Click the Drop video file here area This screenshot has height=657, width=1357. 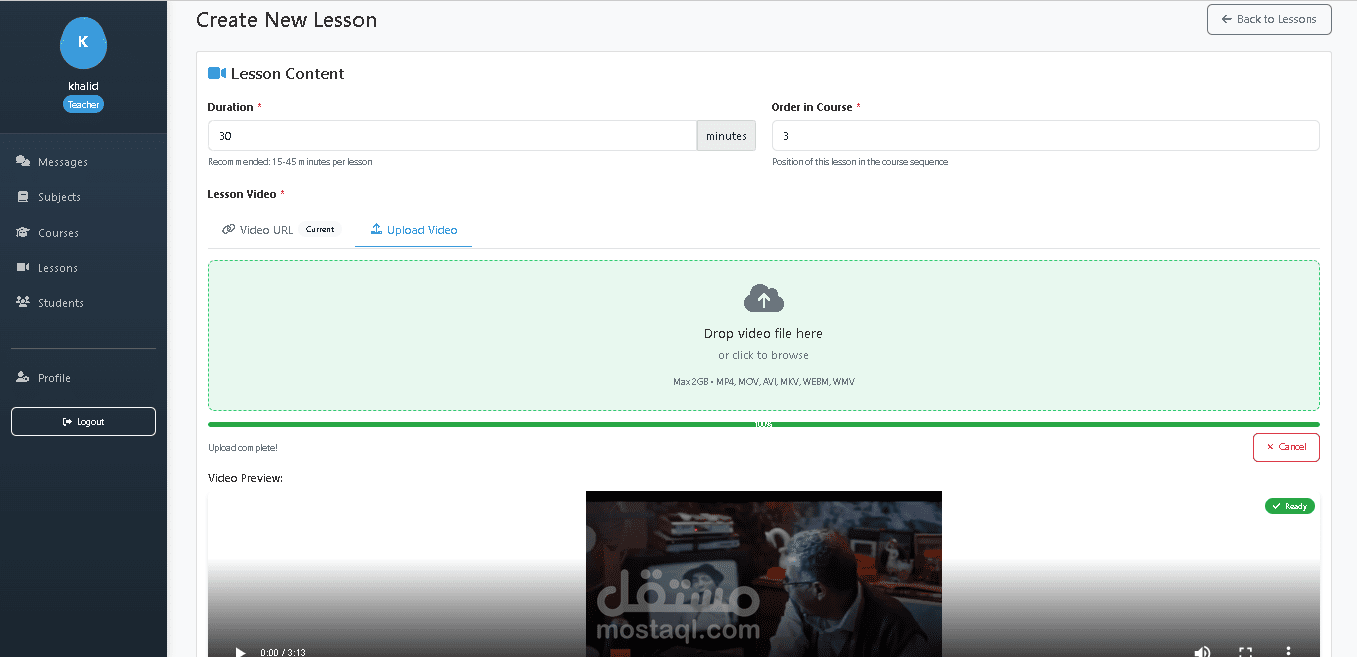point(764,335)
